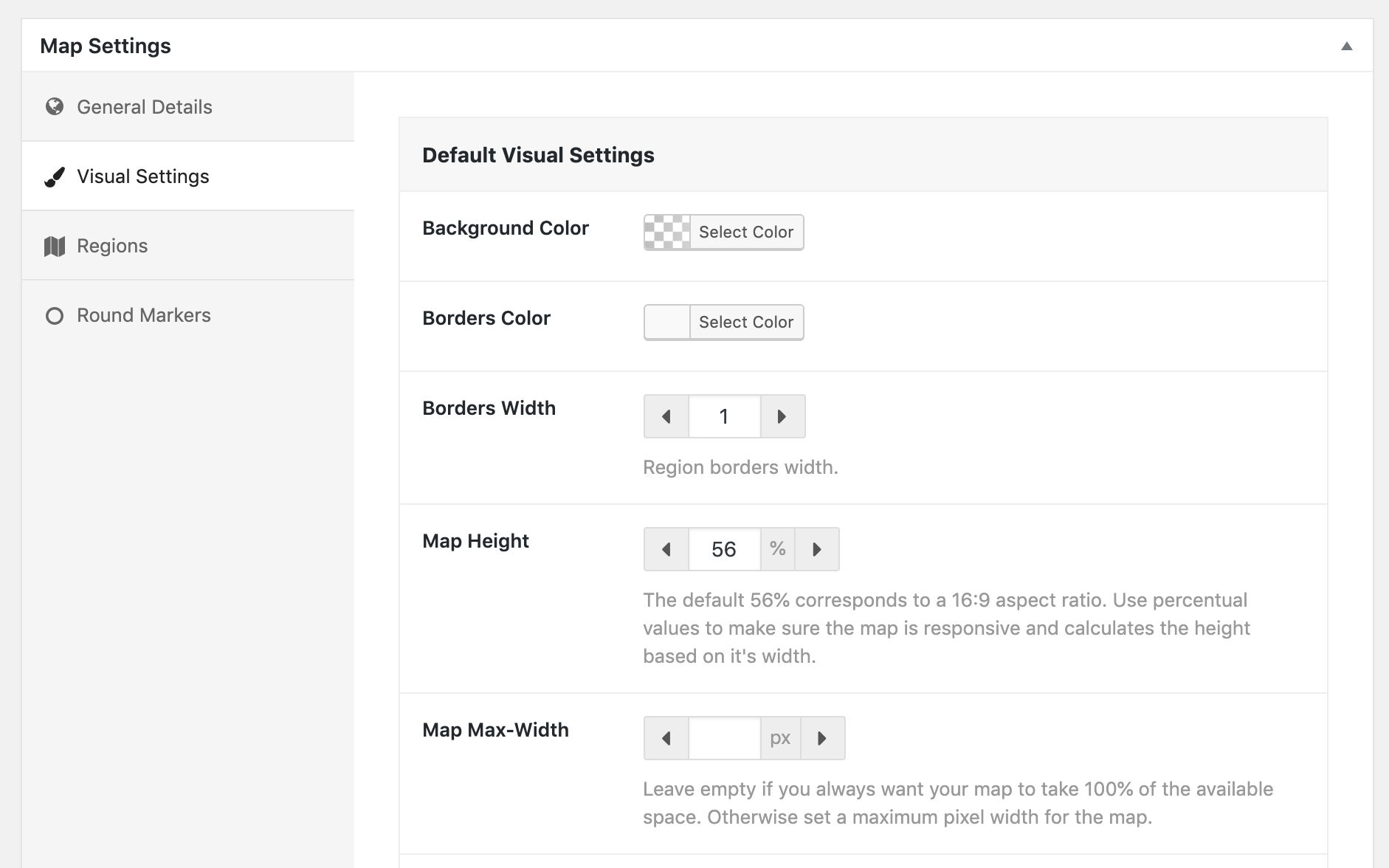Decrease Map Height using left arrow
This screenshot has width=1389, height=868.
pyautogui.click(x=666, y=549)
